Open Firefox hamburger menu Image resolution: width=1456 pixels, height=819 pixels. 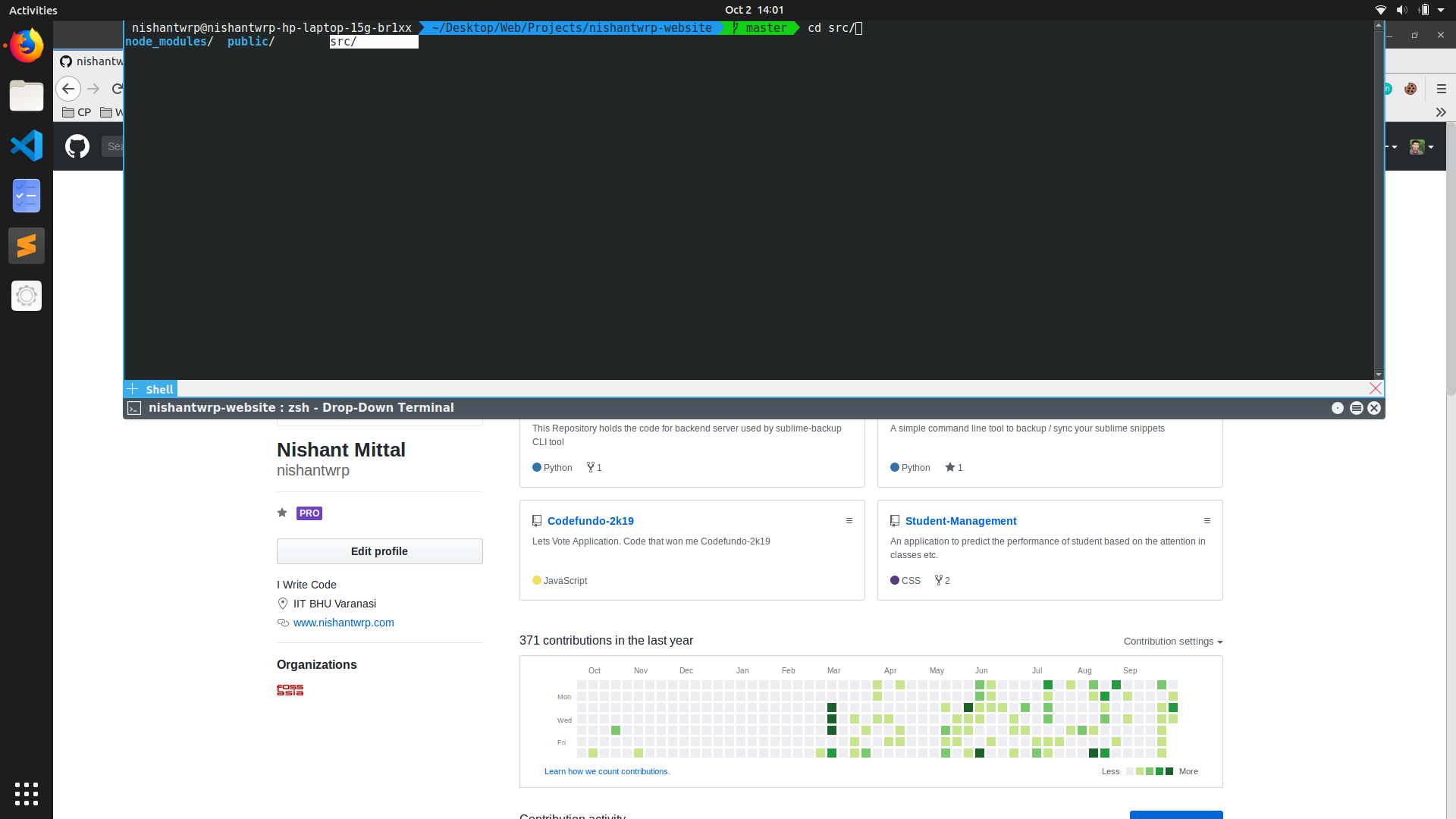coord(1441,89)
